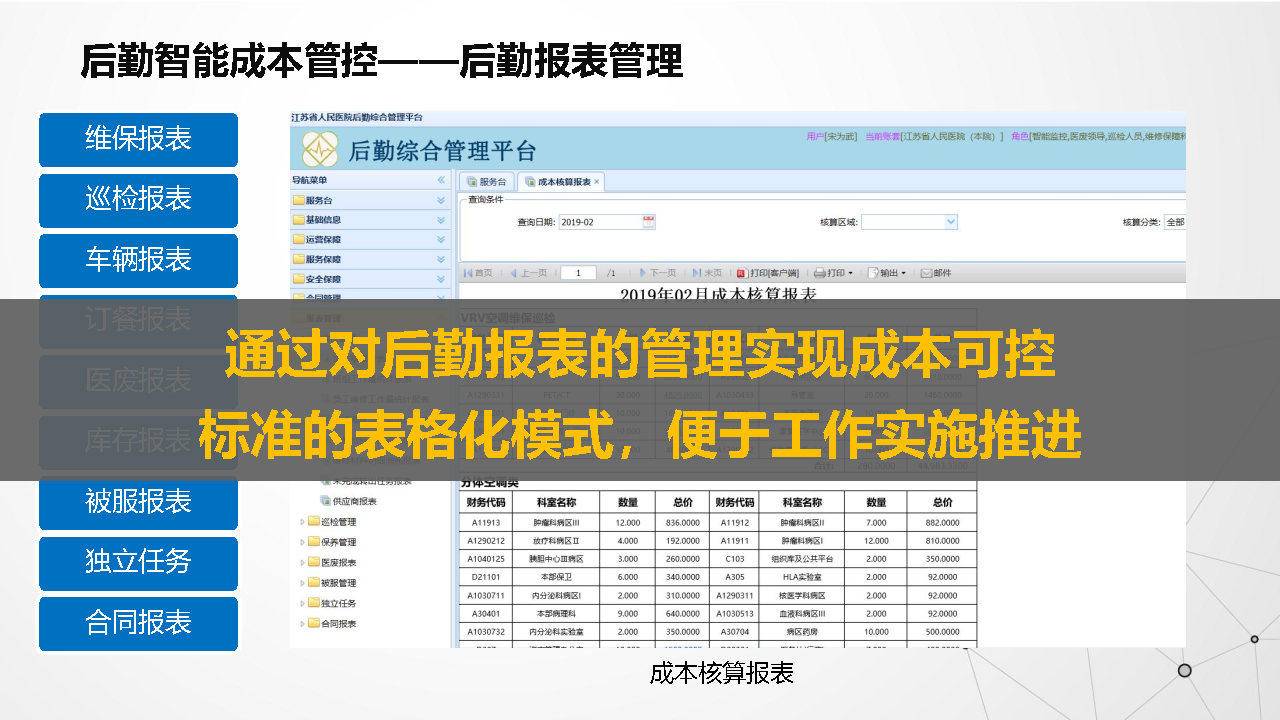1280x720 pixels.
Task: Click the 车辆报表 slide button
Action: (x=138, y=260)
